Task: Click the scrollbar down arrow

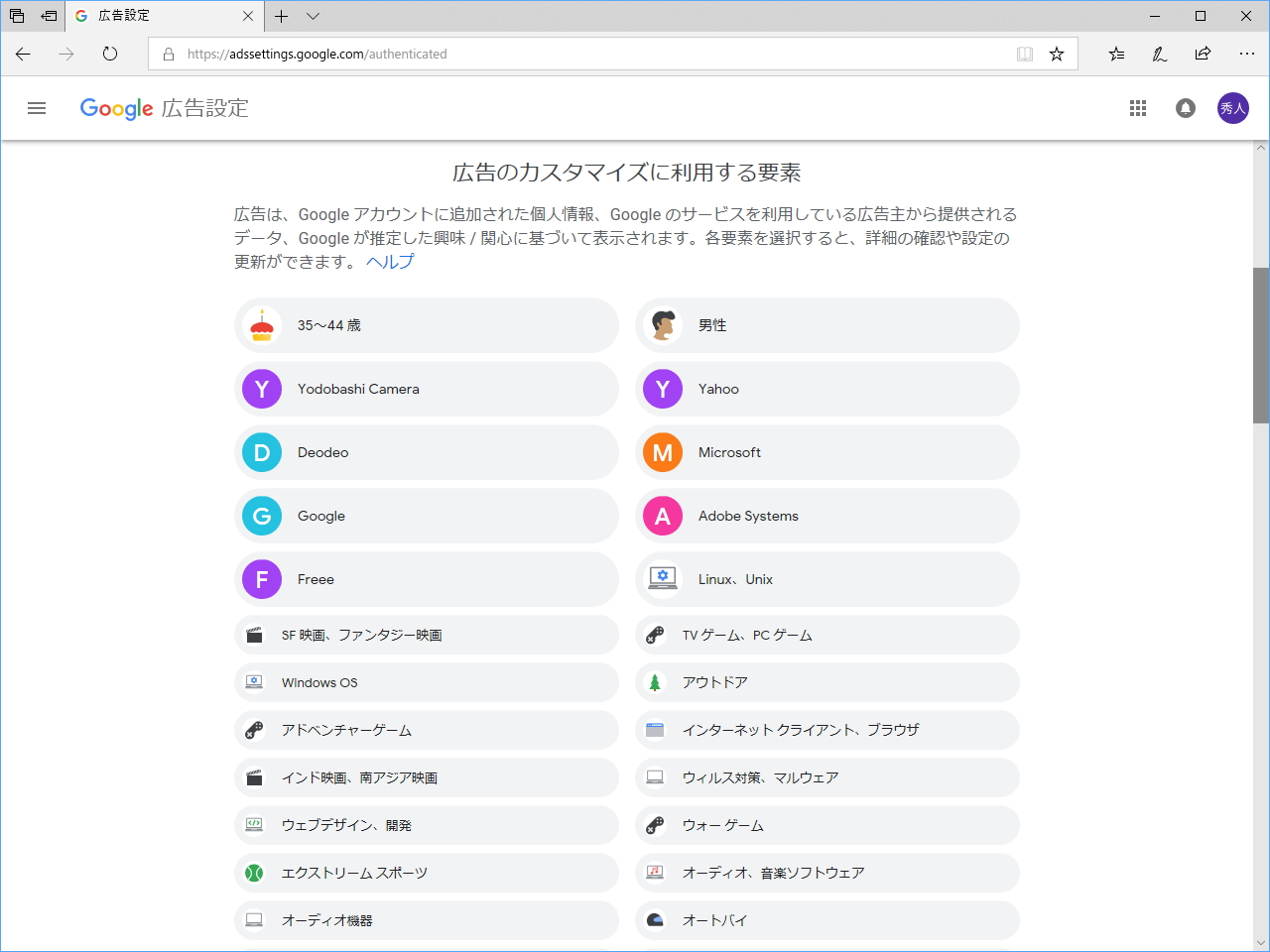Action: click(x=1261, y=943)
